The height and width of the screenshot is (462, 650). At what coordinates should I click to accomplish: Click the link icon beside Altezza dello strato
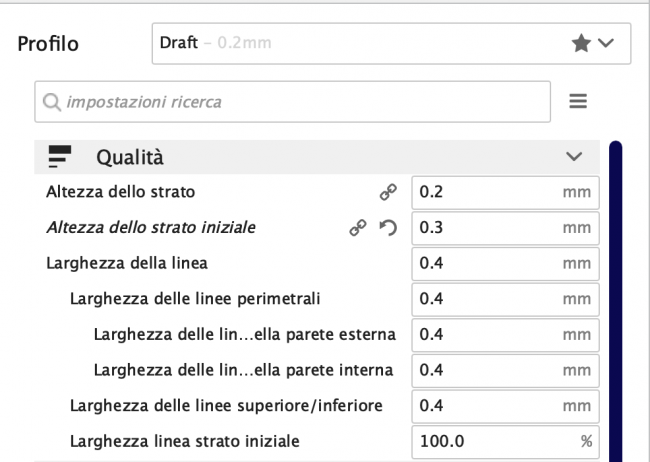(387, 191)
